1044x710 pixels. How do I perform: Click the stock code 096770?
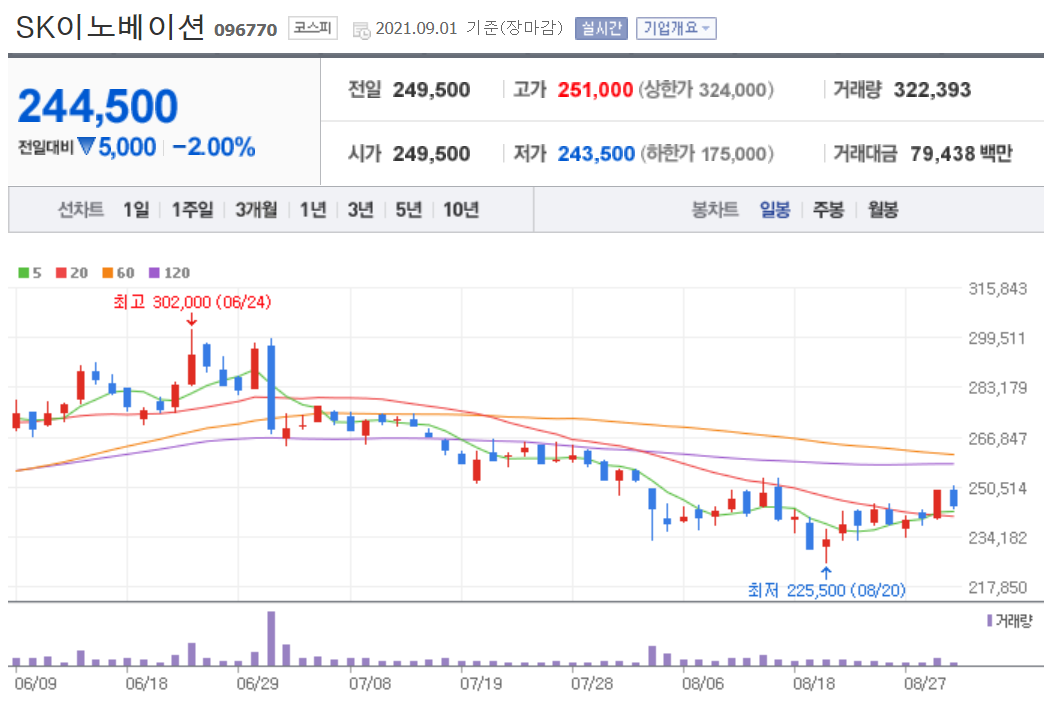[x=246, y=30]
